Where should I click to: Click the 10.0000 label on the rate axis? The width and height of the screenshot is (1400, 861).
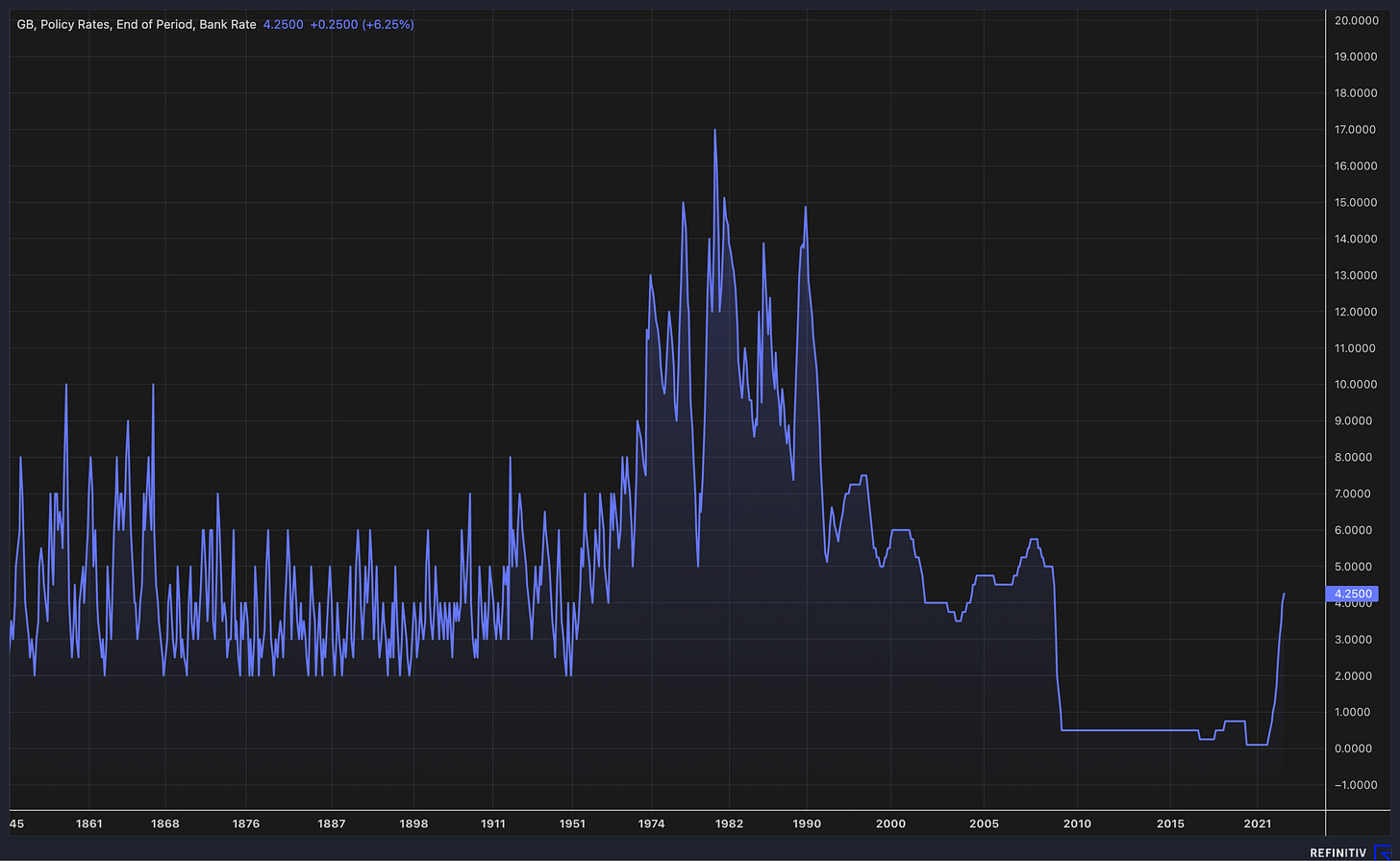click(1356, 385)
